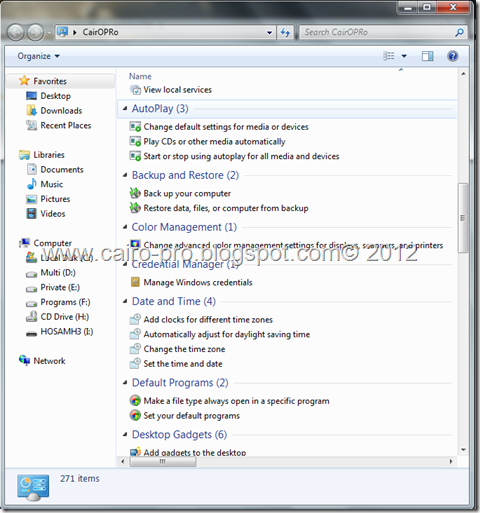This screenshot has width=480, height=513.
Task: Open Add clocks for different time zones
Action: [x=208, y=320]
